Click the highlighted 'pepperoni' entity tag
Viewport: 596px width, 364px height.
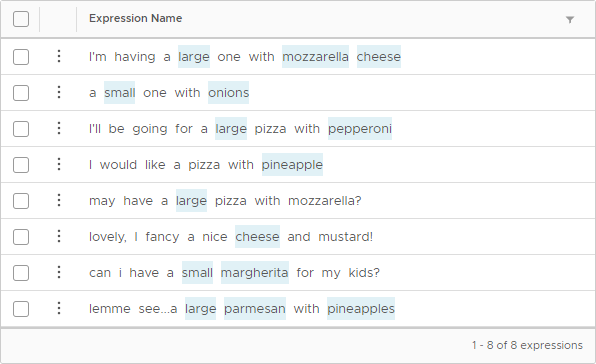coord(360,128)
